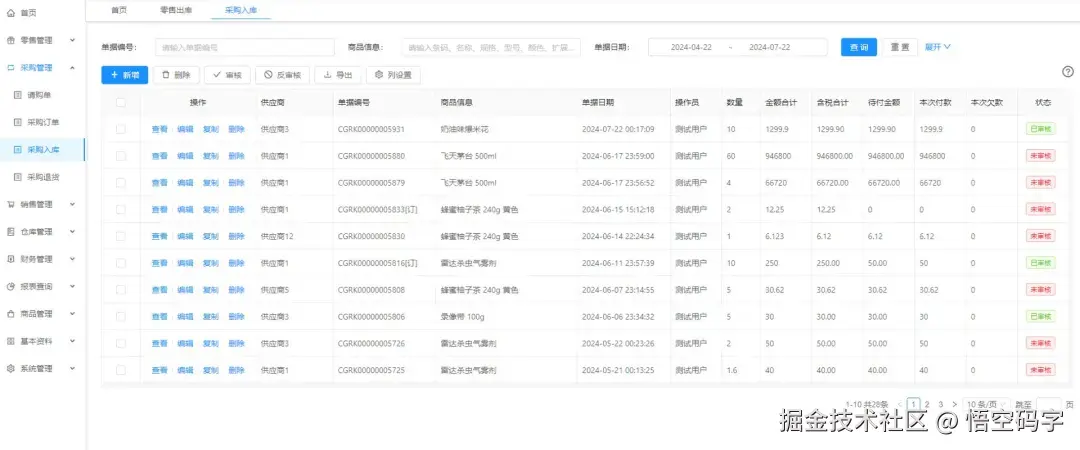
Task: Open 请购单 in the sidebar
Action: [39, 95]
